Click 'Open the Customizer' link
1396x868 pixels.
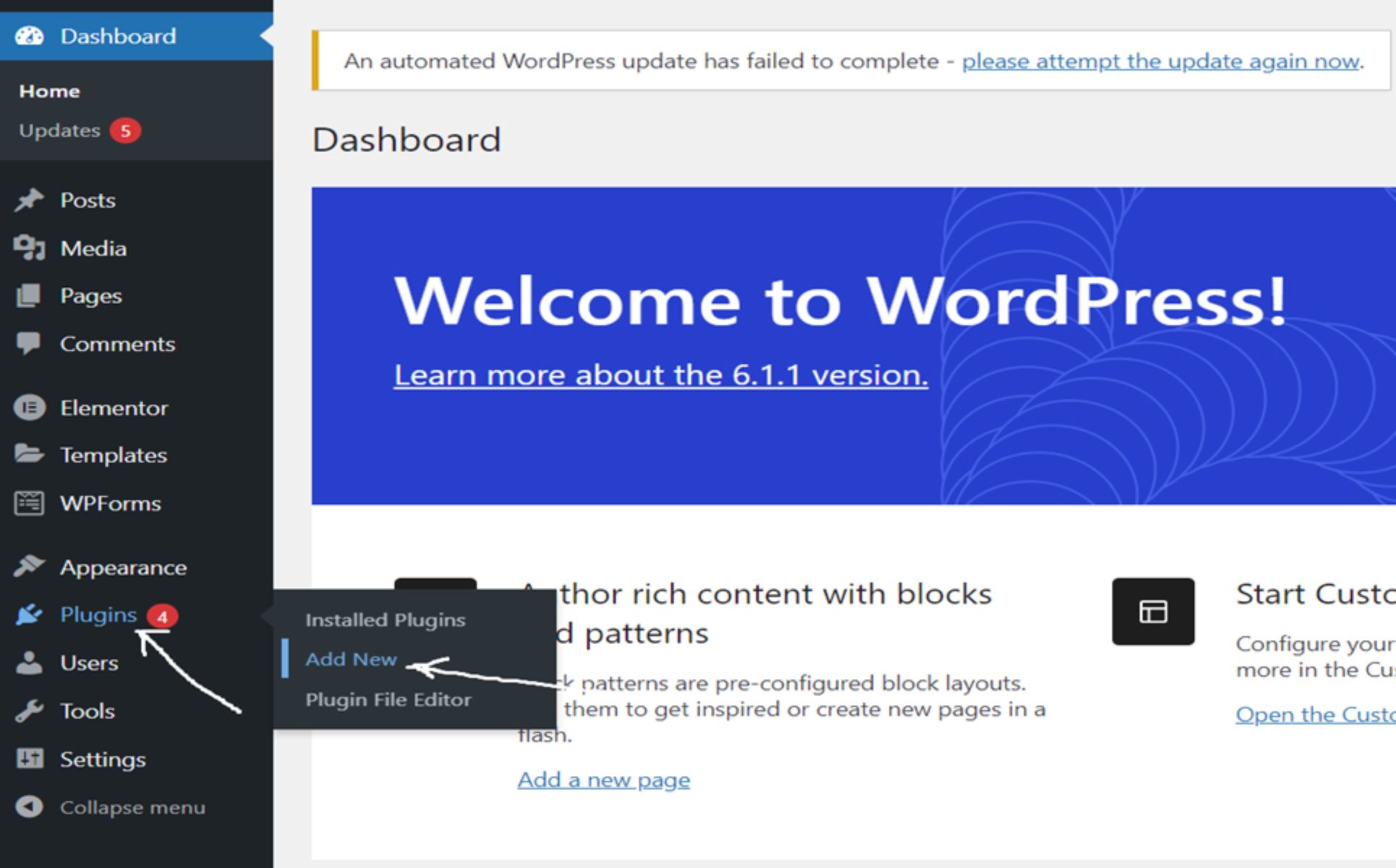(1316, 714)
